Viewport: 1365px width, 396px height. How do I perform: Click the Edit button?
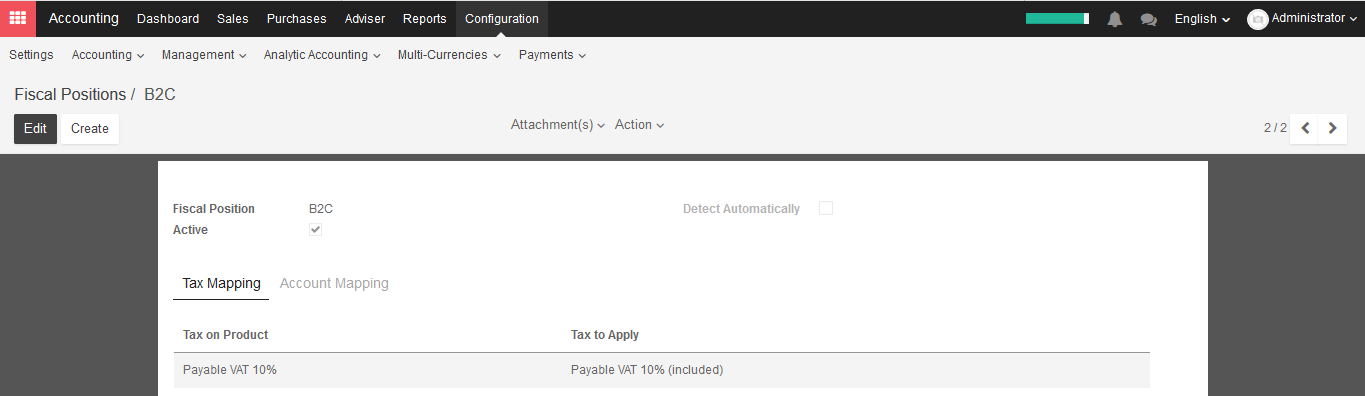pos(35,129)
